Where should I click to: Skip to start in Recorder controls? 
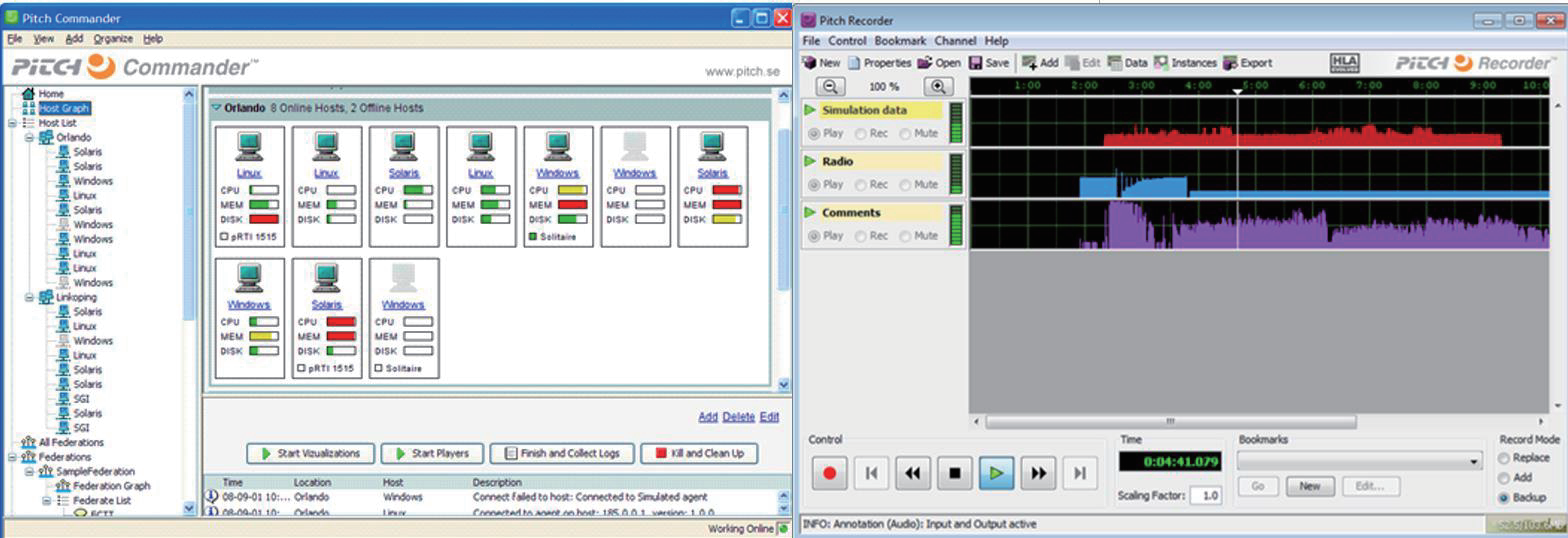click(871, 473)
